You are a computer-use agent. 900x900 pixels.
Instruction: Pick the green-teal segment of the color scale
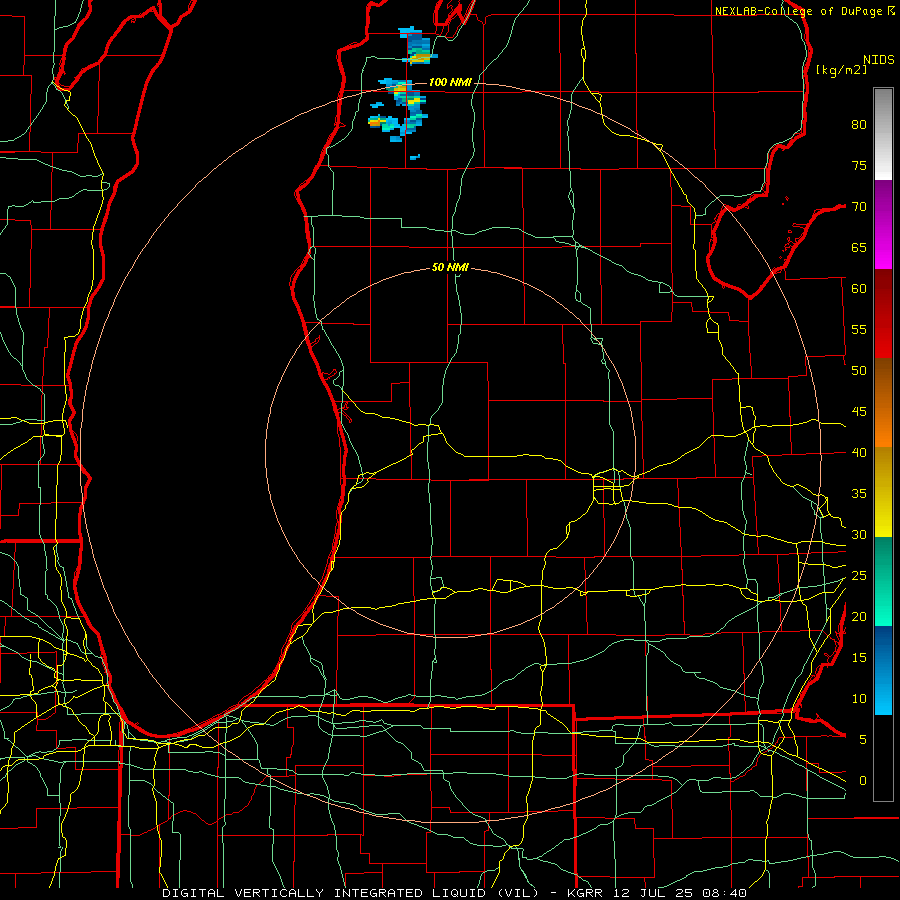(883, 581)
